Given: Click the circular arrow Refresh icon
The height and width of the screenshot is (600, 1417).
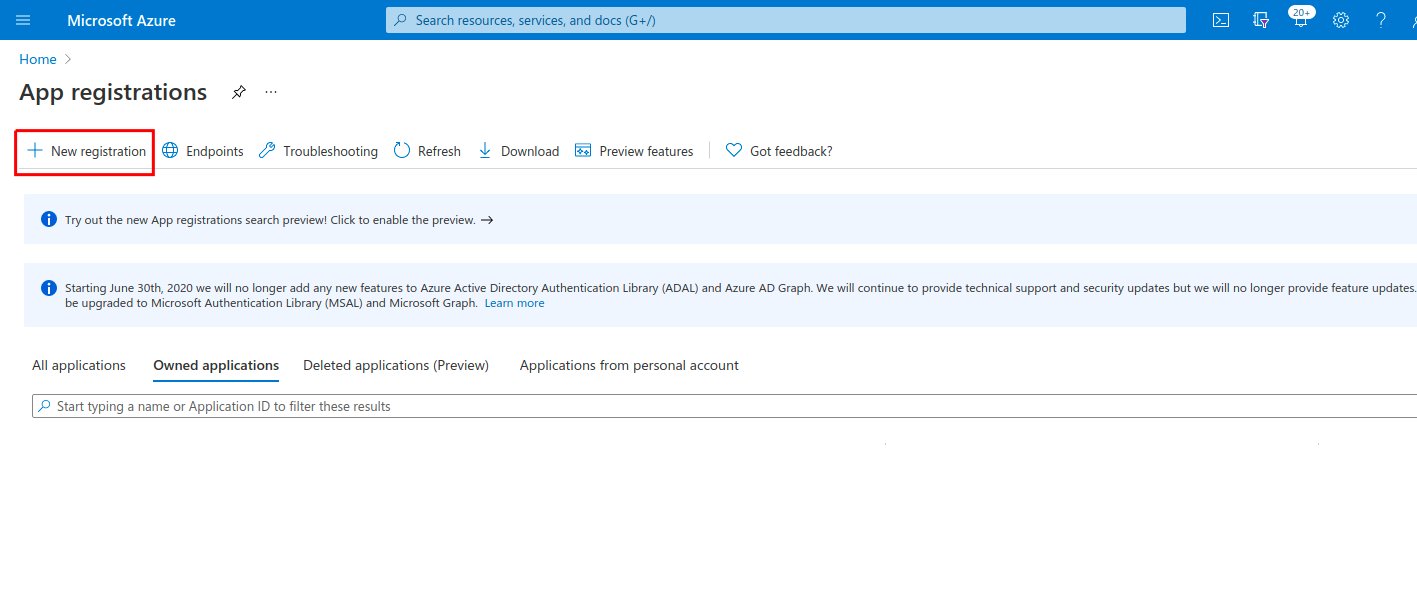Looking at the screenshot, I should pyautogui.click(x=402, y=150).
